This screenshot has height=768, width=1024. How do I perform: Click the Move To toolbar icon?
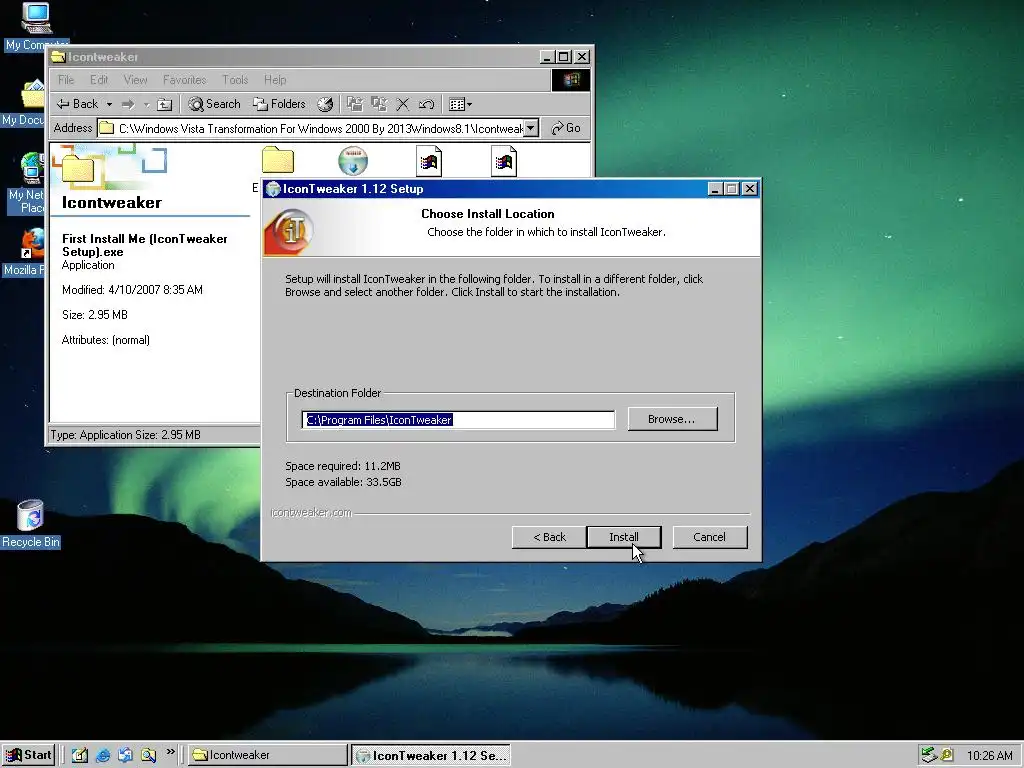[355, 104]
